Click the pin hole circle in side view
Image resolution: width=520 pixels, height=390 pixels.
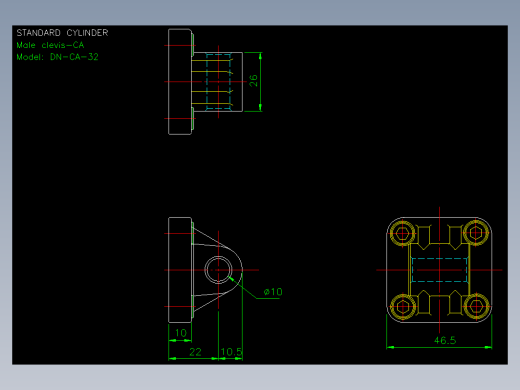[x=218, y=270]
